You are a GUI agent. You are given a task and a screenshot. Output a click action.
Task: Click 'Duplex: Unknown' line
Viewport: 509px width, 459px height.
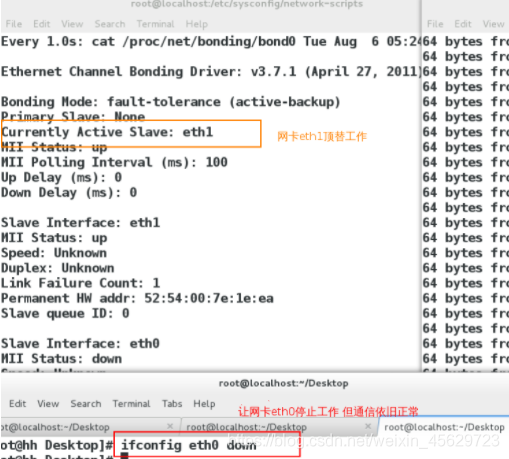coord(58,268)
